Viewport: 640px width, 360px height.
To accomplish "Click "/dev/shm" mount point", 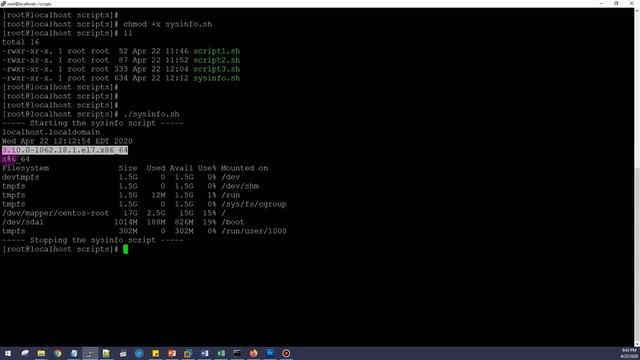I will pyautogui.click(x=240, y=186).
